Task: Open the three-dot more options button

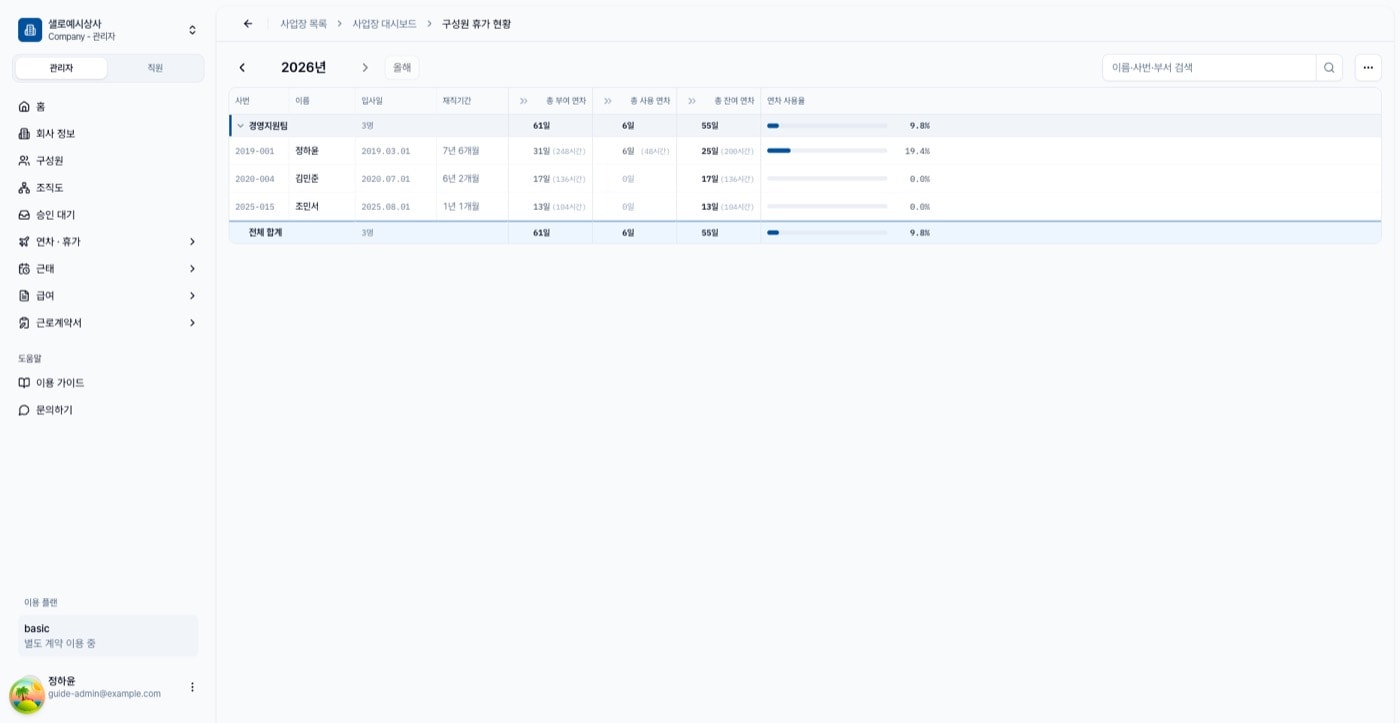Action: [x=1368, y=67]
